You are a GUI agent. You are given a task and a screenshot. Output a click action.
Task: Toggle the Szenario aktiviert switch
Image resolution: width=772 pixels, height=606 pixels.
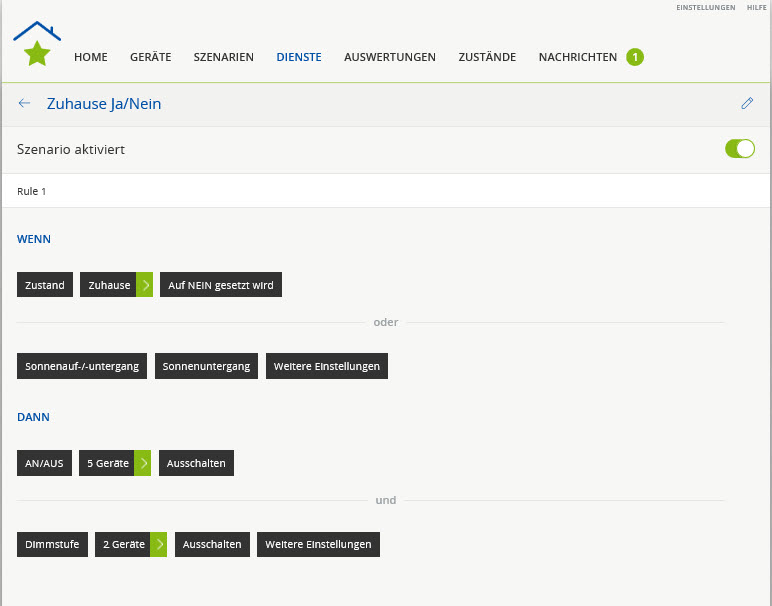click(x=739, y=149)
